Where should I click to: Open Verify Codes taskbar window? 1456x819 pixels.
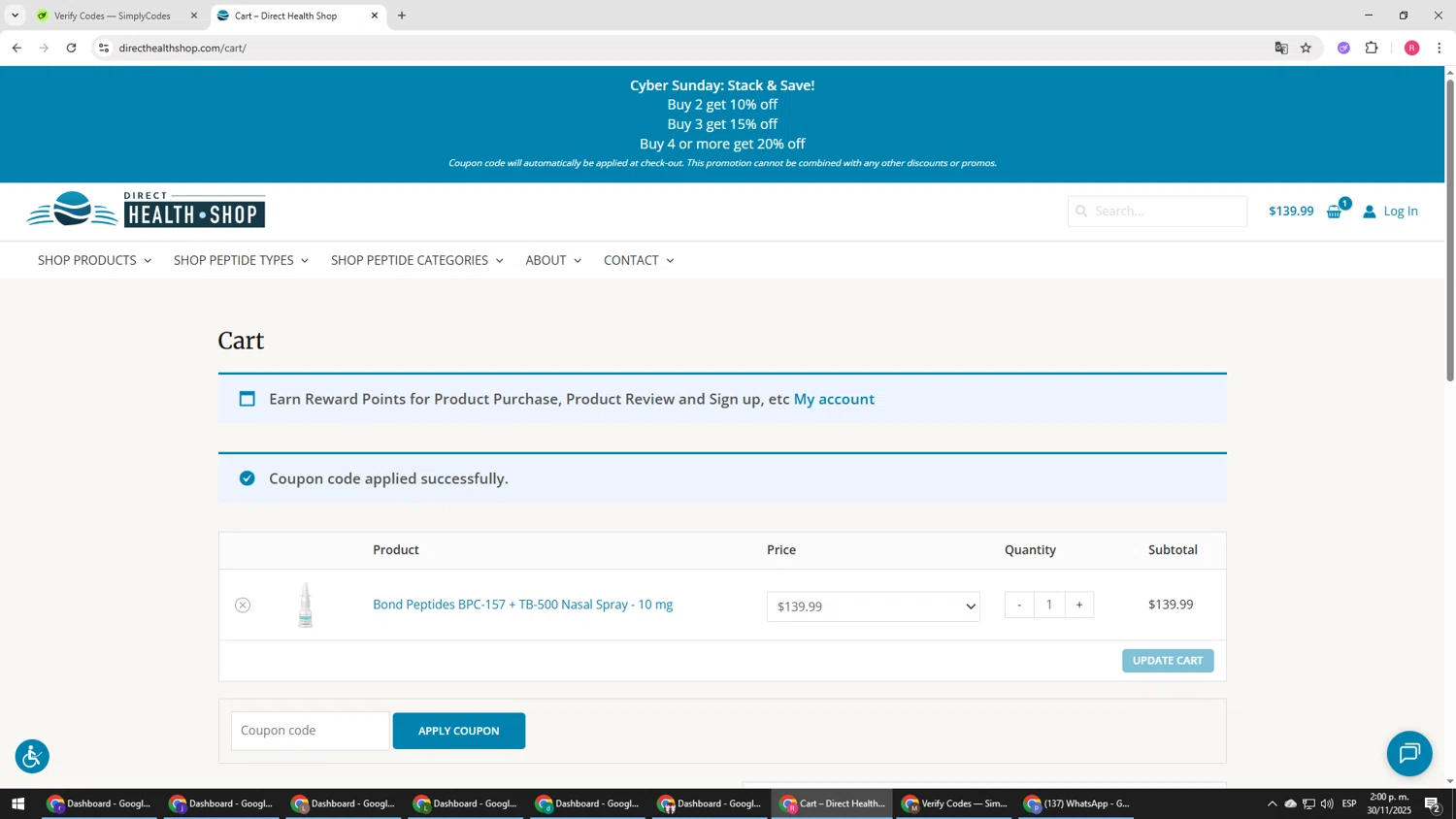click(956, 803)
